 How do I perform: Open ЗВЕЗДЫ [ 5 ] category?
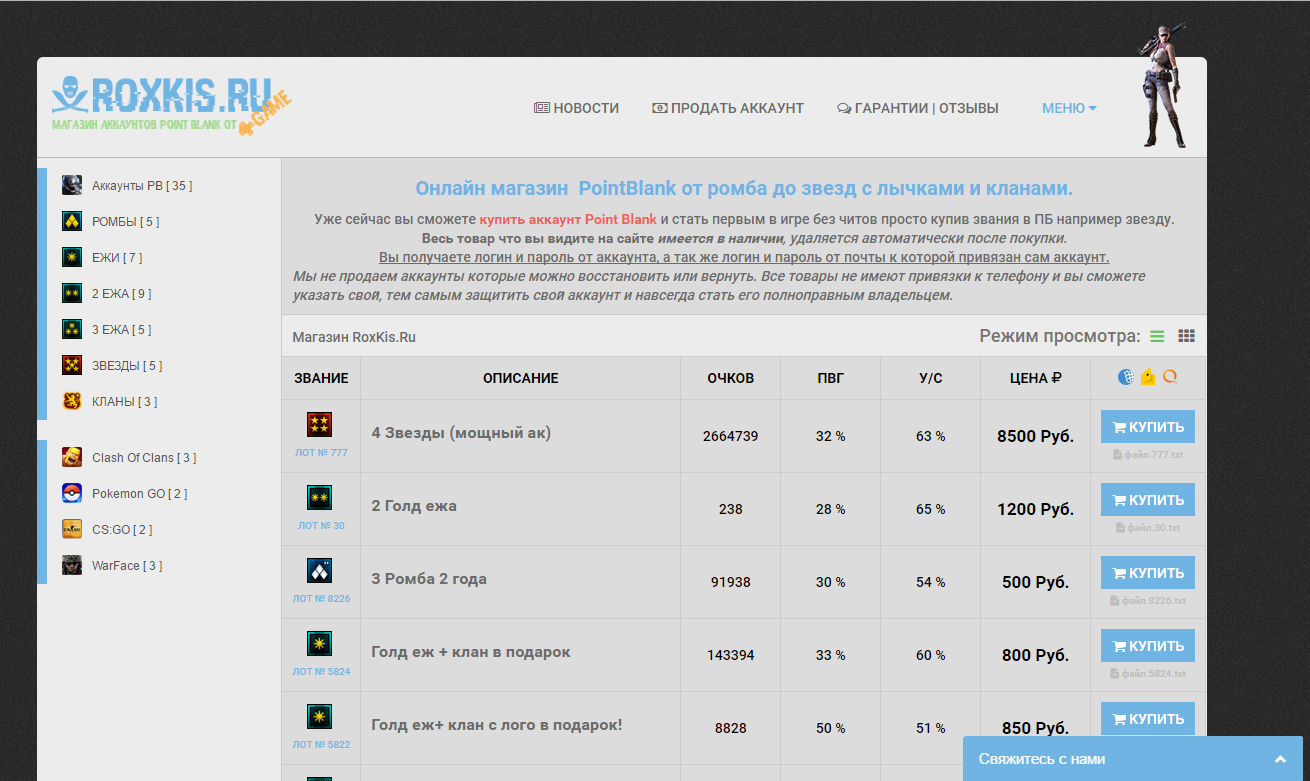point(127,365)
